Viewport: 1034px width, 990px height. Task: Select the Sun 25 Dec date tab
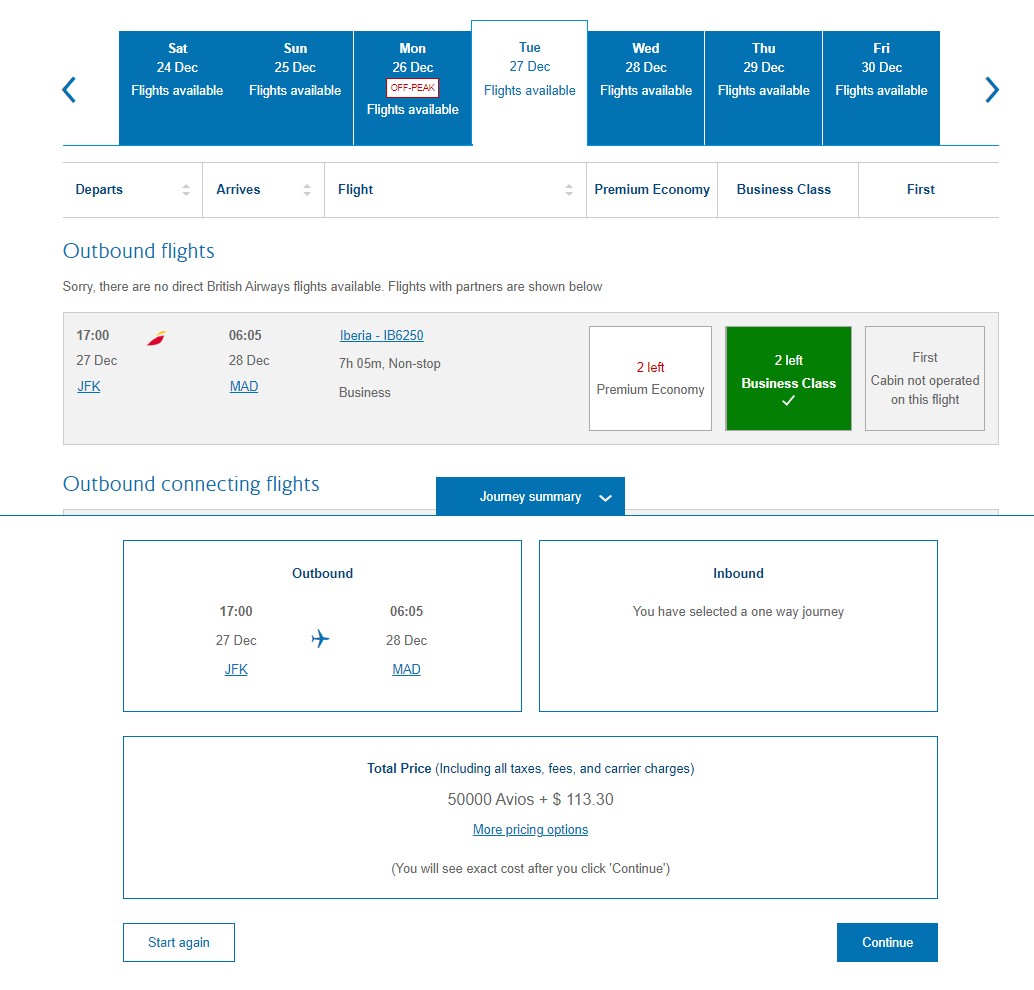(295, 88)
